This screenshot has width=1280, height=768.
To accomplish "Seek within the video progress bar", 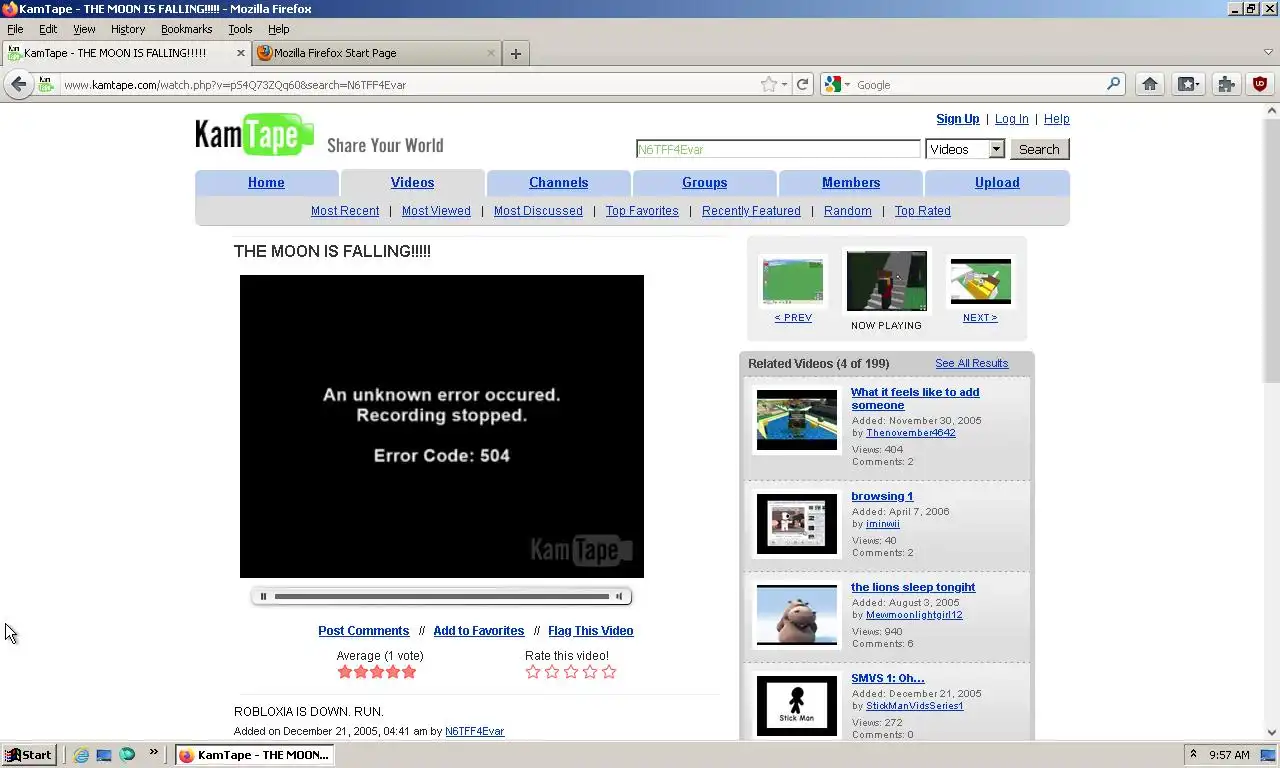I will click(x=441, y=597).
